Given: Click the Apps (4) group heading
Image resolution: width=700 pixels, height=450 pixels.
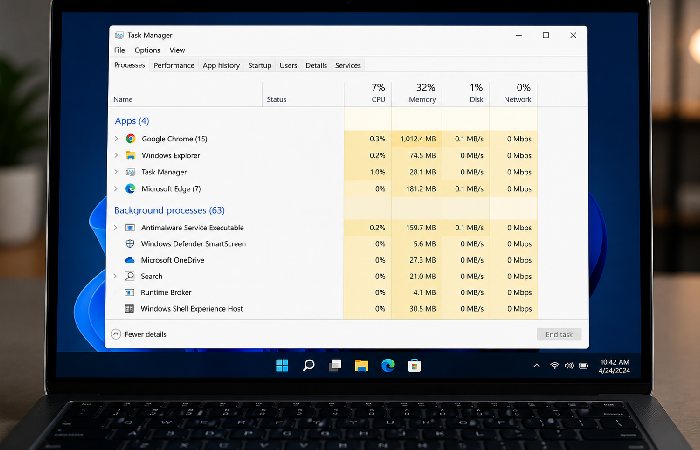Looking at the screenshot, I should (x=132, y=121).
